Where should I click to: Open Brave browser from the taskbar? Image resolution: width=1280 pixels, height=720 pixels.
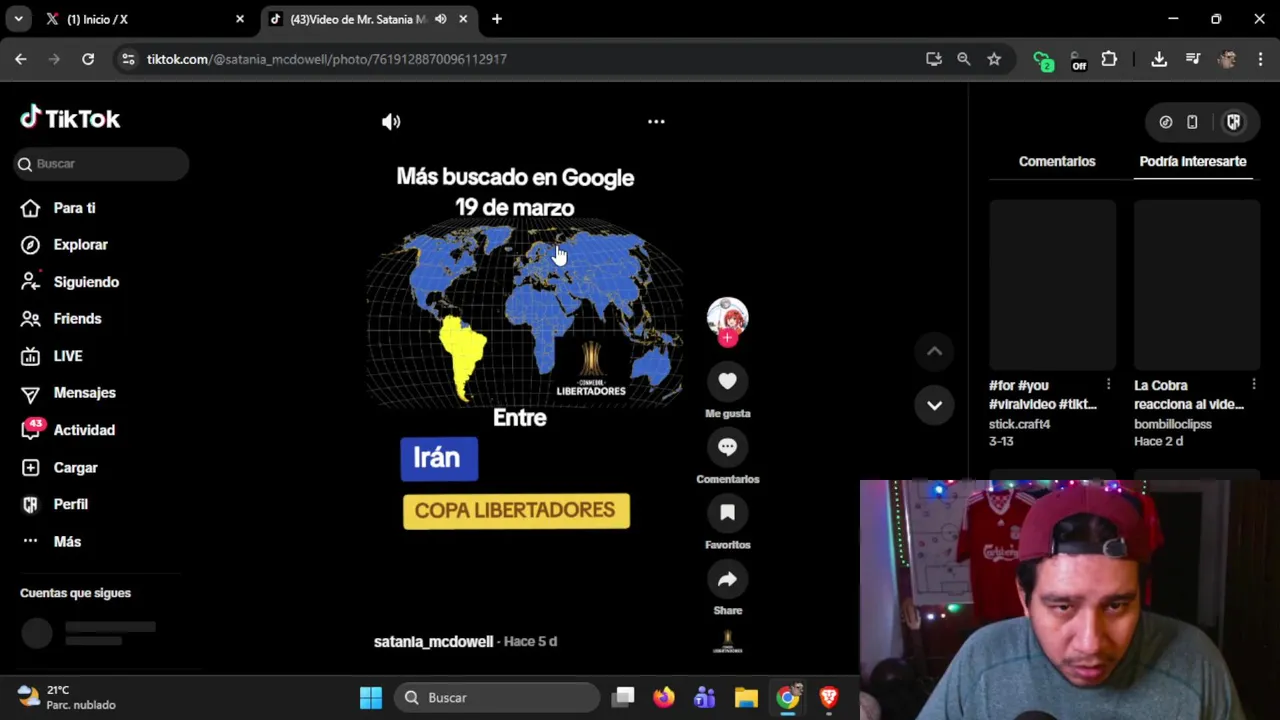pos(829,697)
